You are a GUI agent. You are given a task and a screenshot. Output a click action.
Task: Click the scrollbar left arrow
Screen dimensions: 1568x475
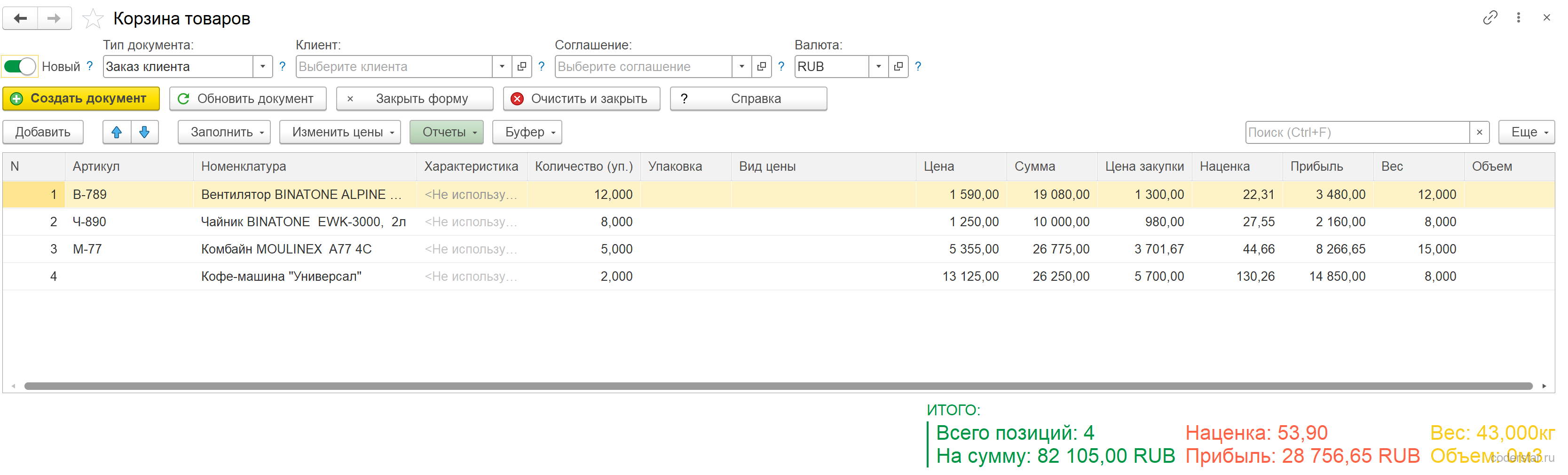pyautogui.click(x=13, y=386)
